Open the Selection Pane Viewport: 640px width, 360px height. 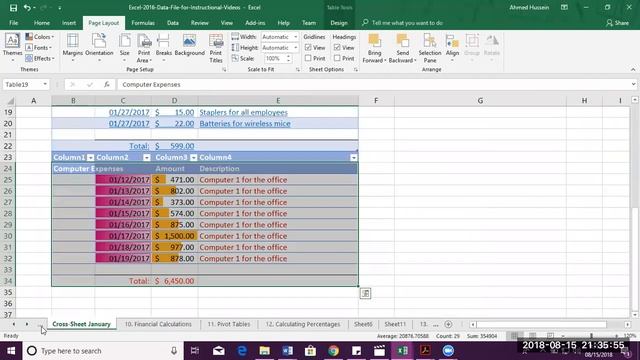click(430, 48)
